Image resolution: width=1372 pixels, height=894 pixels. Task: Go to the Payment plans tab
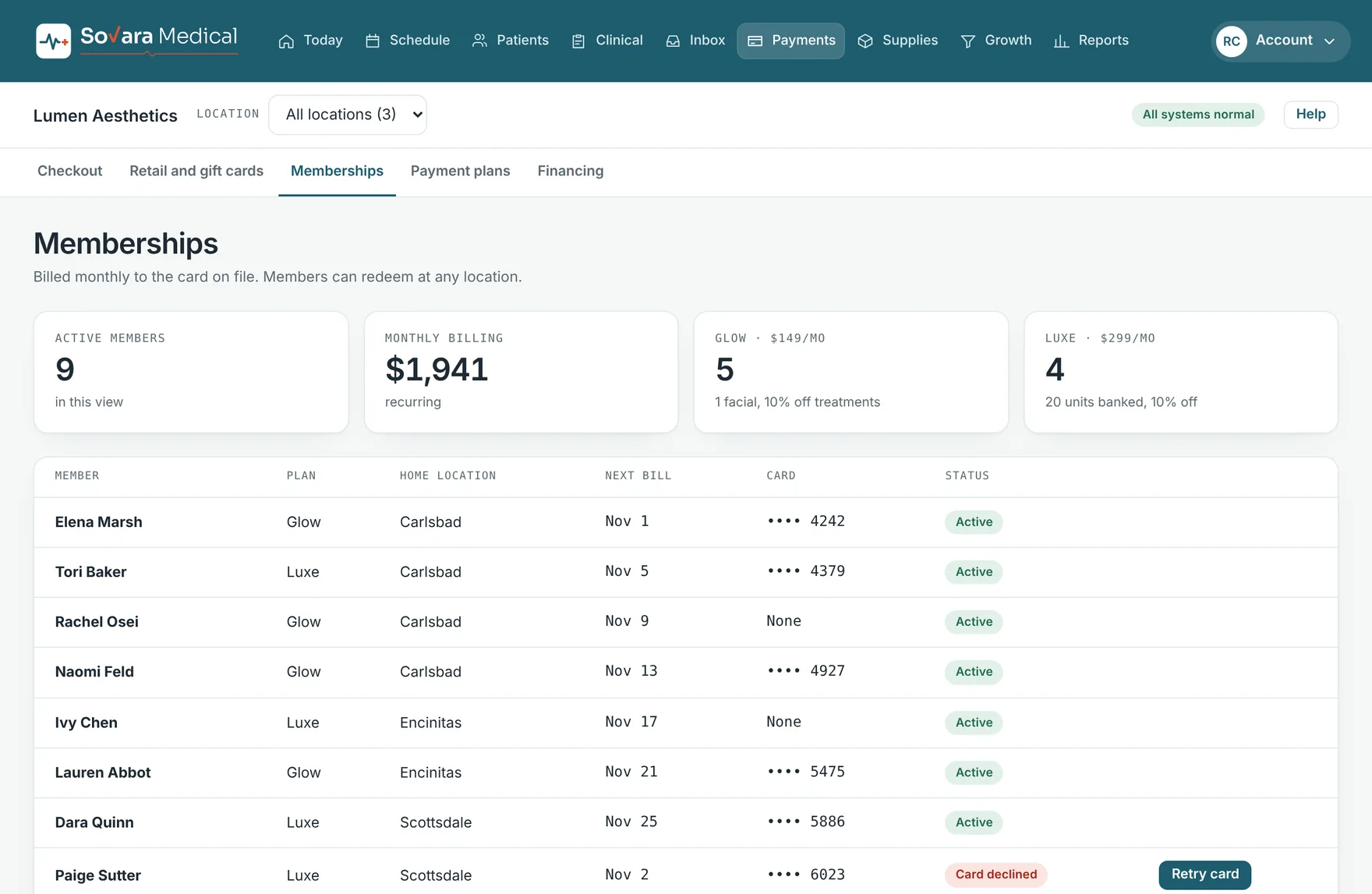460,171
